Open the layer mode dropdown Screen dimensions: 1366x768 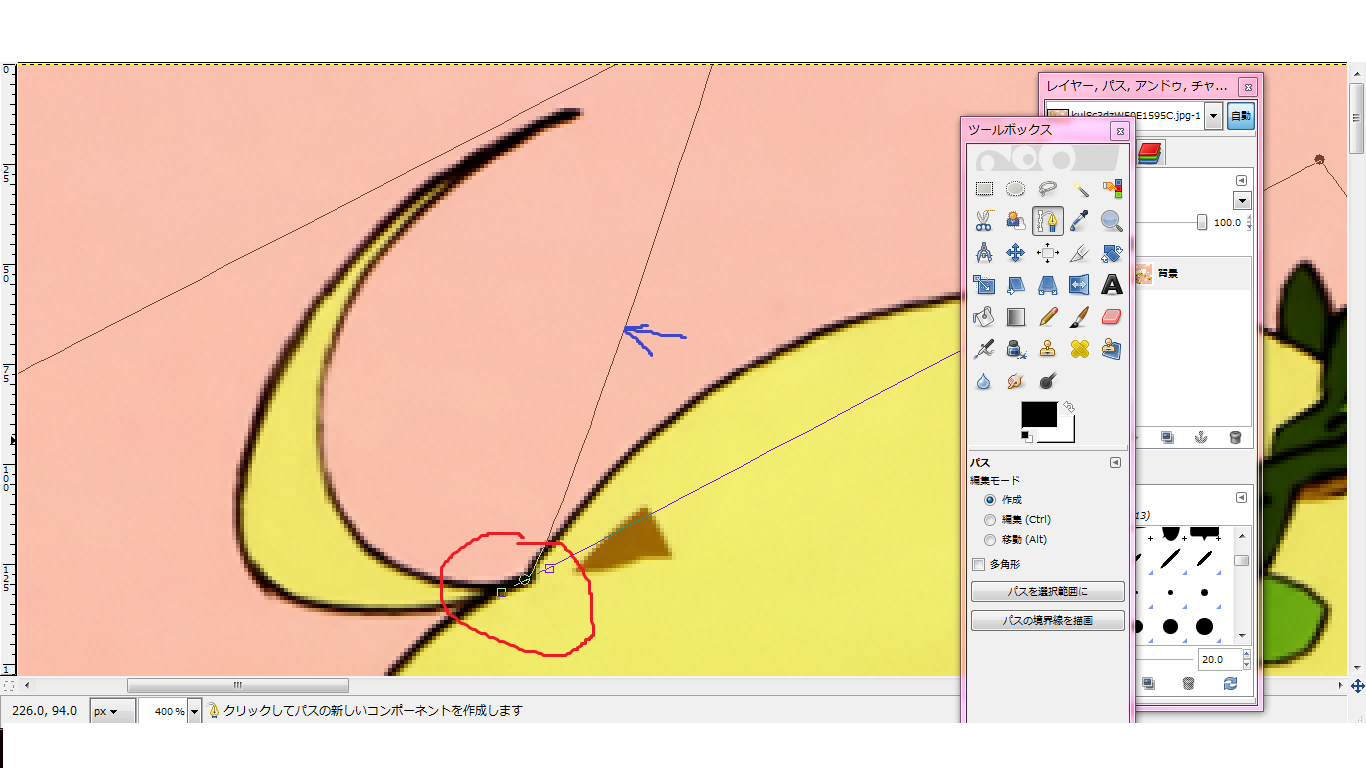coord(1242,201)
